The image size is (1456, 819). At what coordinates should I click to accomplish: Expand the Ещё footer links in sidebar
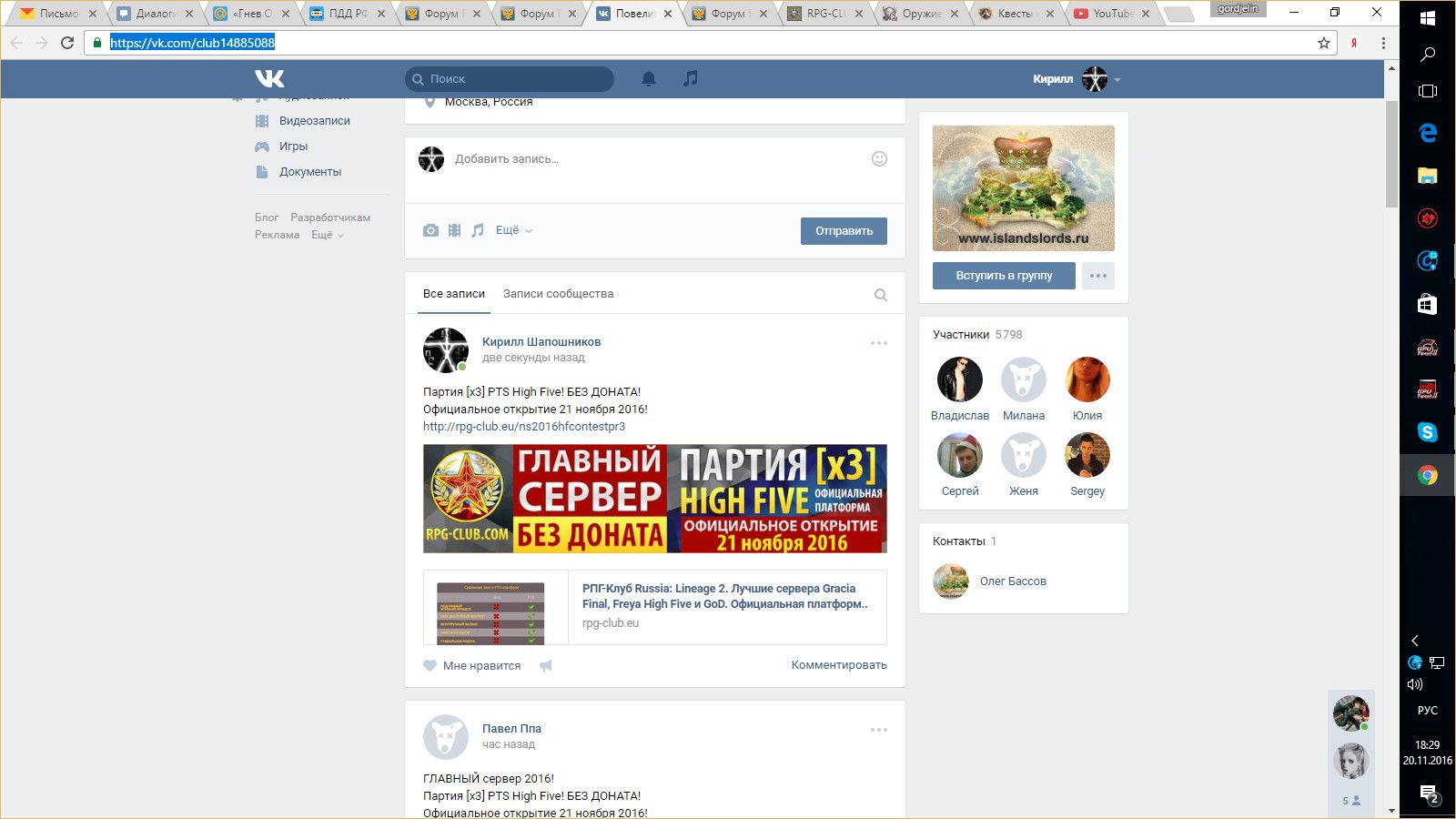coord(327,235)
